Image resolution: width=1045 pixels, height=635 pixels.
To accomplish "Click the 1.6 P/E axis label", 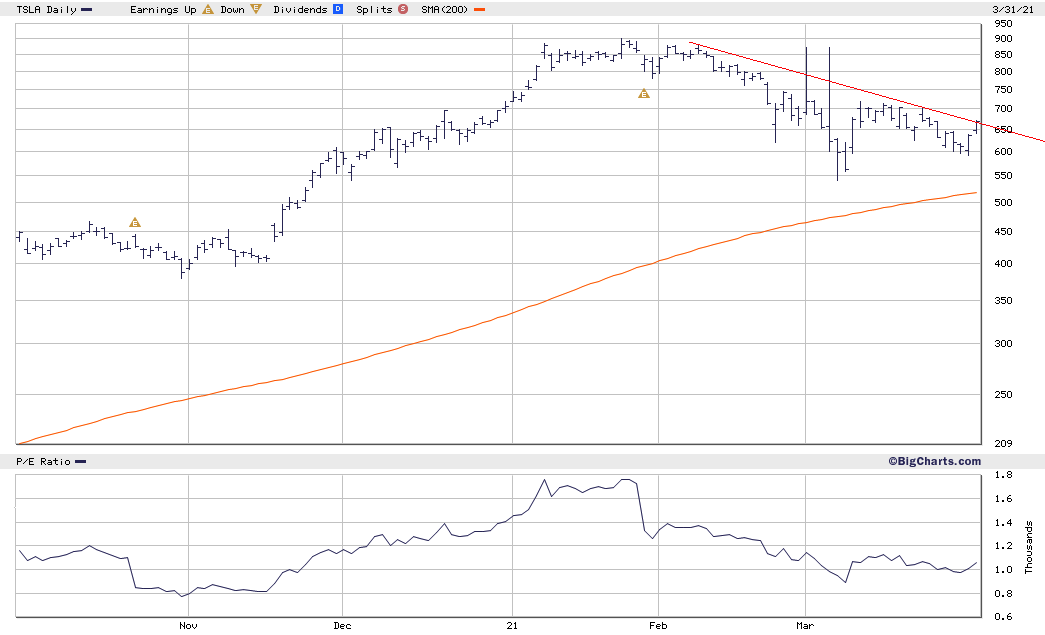I will (1003, 498).
